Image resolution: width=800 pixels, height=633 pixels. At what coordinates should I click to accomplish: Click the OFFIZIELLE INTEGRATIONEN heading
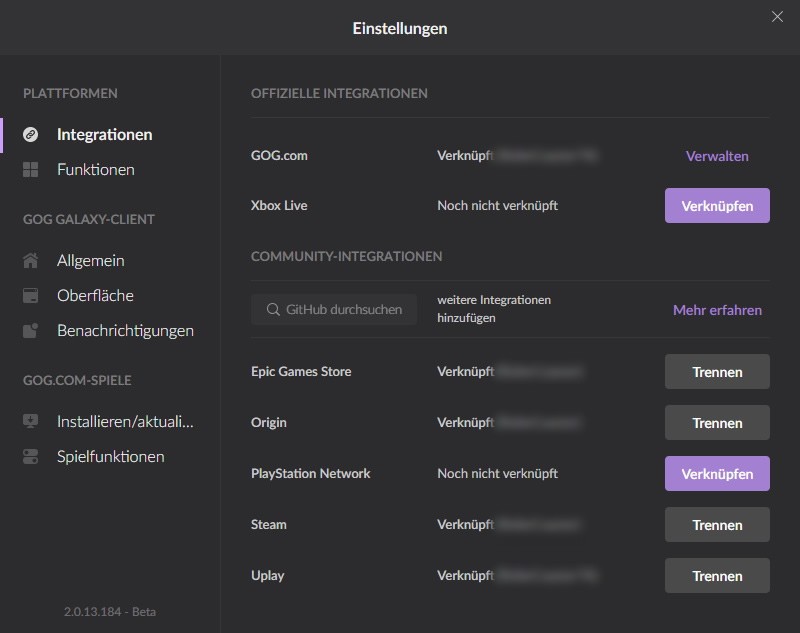339,93
